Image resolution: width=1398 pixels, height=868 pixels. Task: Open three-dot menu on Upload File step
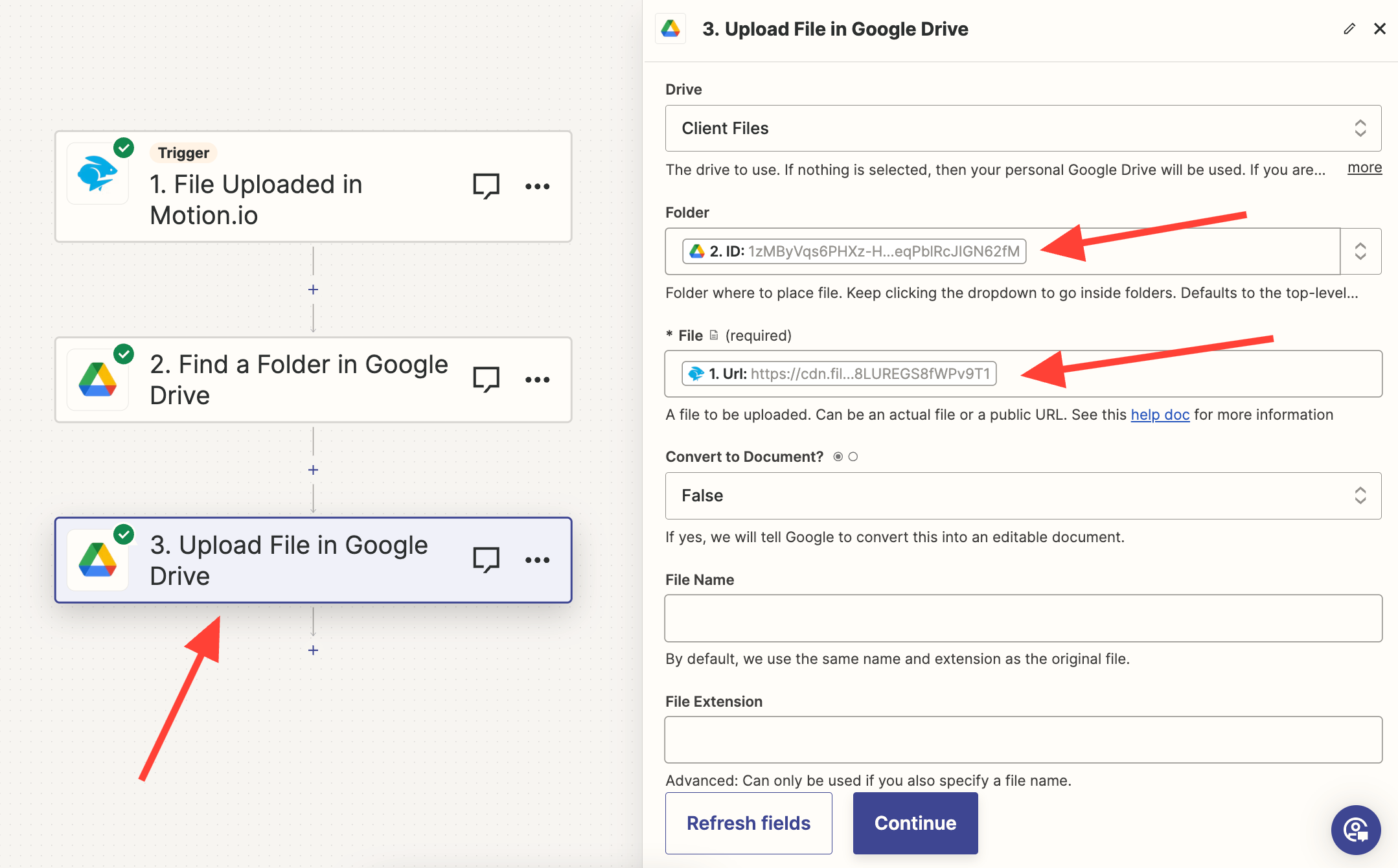(x=537, y=560)
